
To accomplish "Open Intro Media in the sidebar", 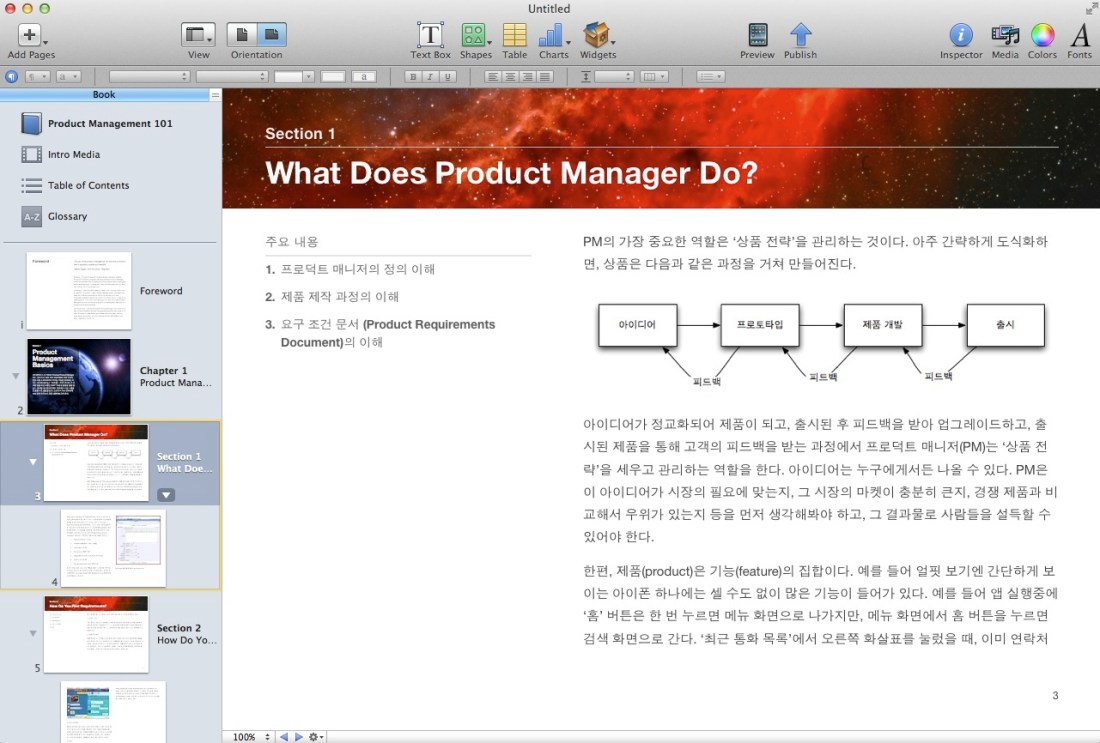I will click(x=74, y=154).
